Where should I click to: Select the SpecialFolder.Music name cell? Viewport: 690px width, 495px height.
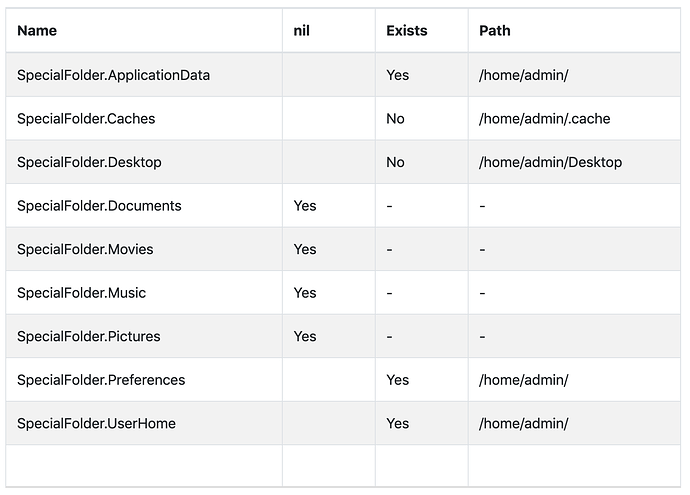click(144, 293)
